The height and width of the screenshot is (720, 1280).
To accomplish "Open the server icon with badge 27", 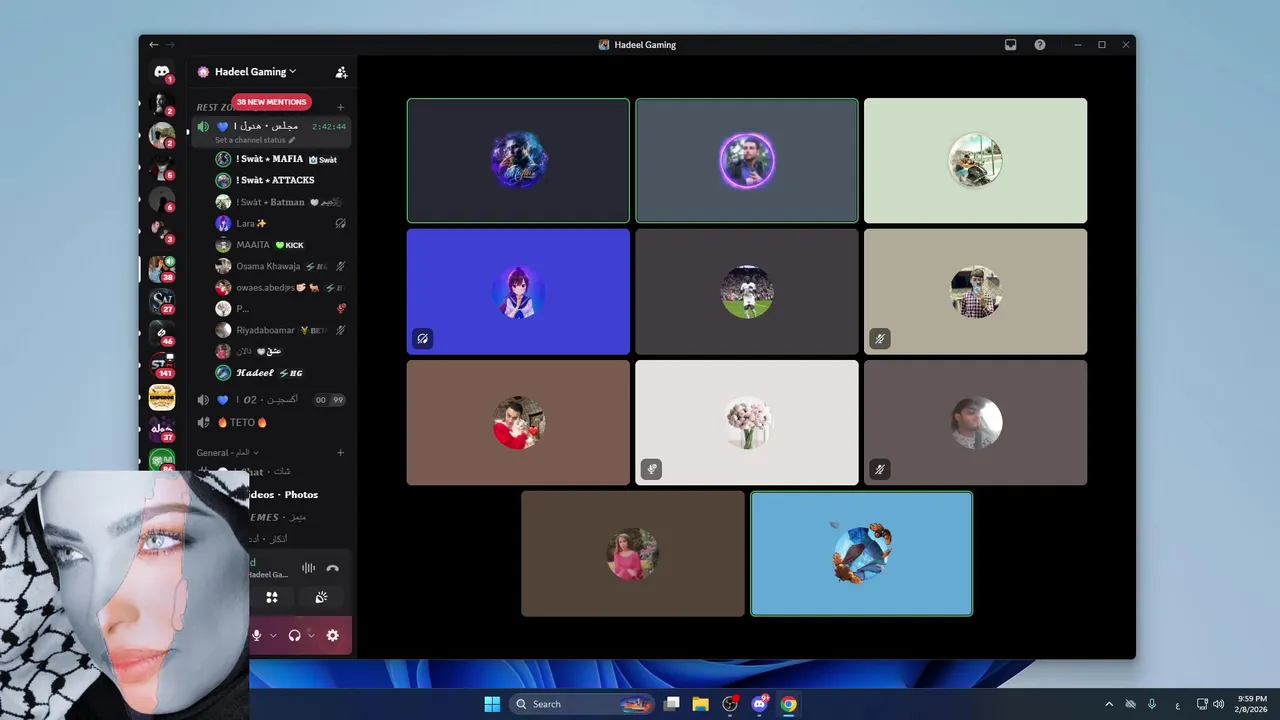I will click(x=161, y=301).
